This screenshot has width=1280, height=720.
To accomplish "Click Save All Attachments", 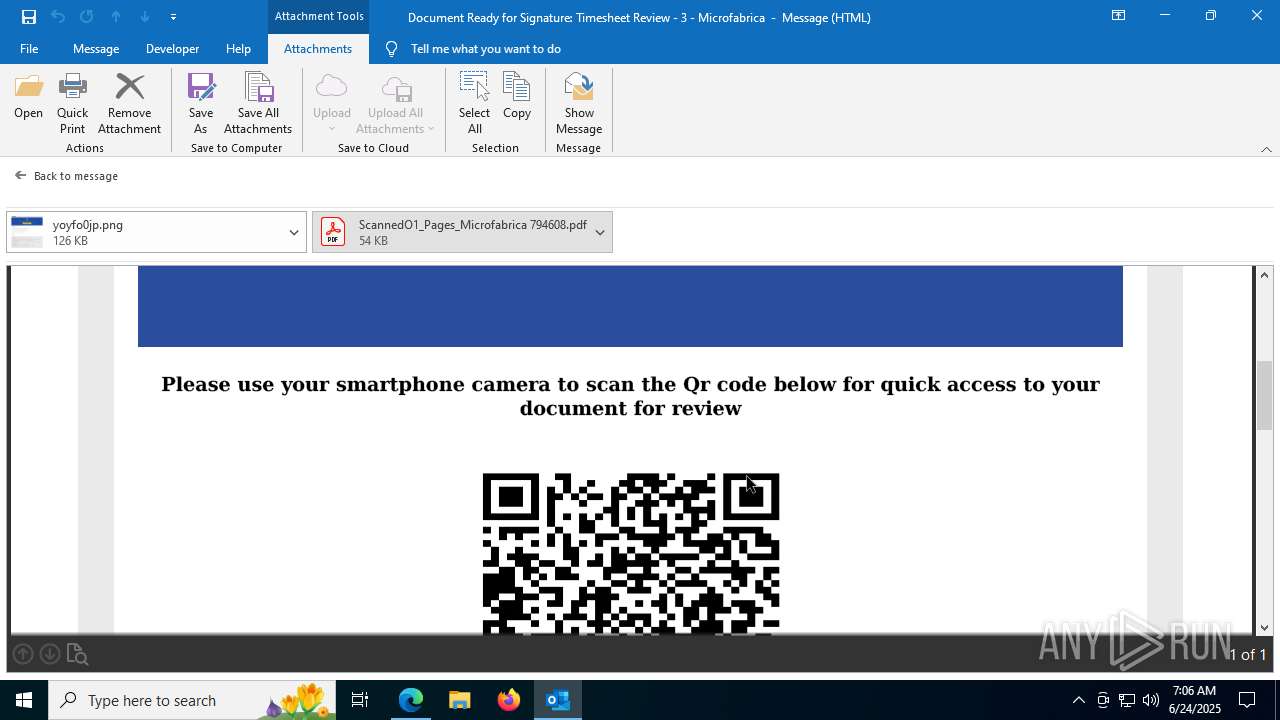I will click(258, 104).
